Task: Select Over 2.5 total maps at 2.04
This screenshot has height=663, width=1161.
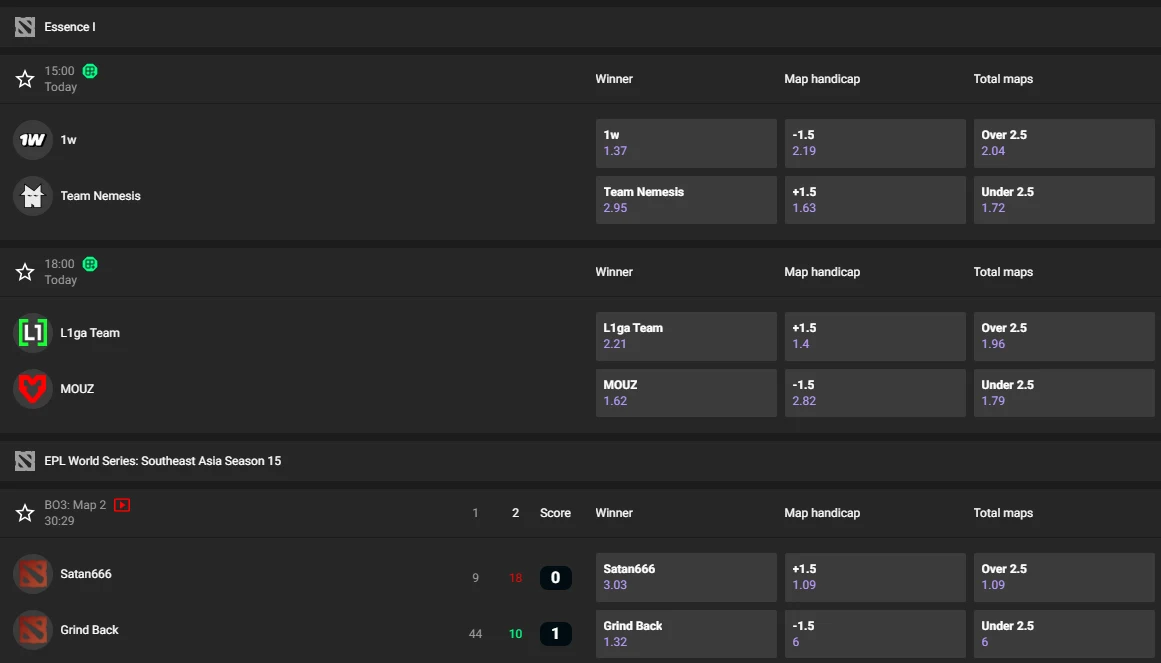Action: tap(1064, 143)
